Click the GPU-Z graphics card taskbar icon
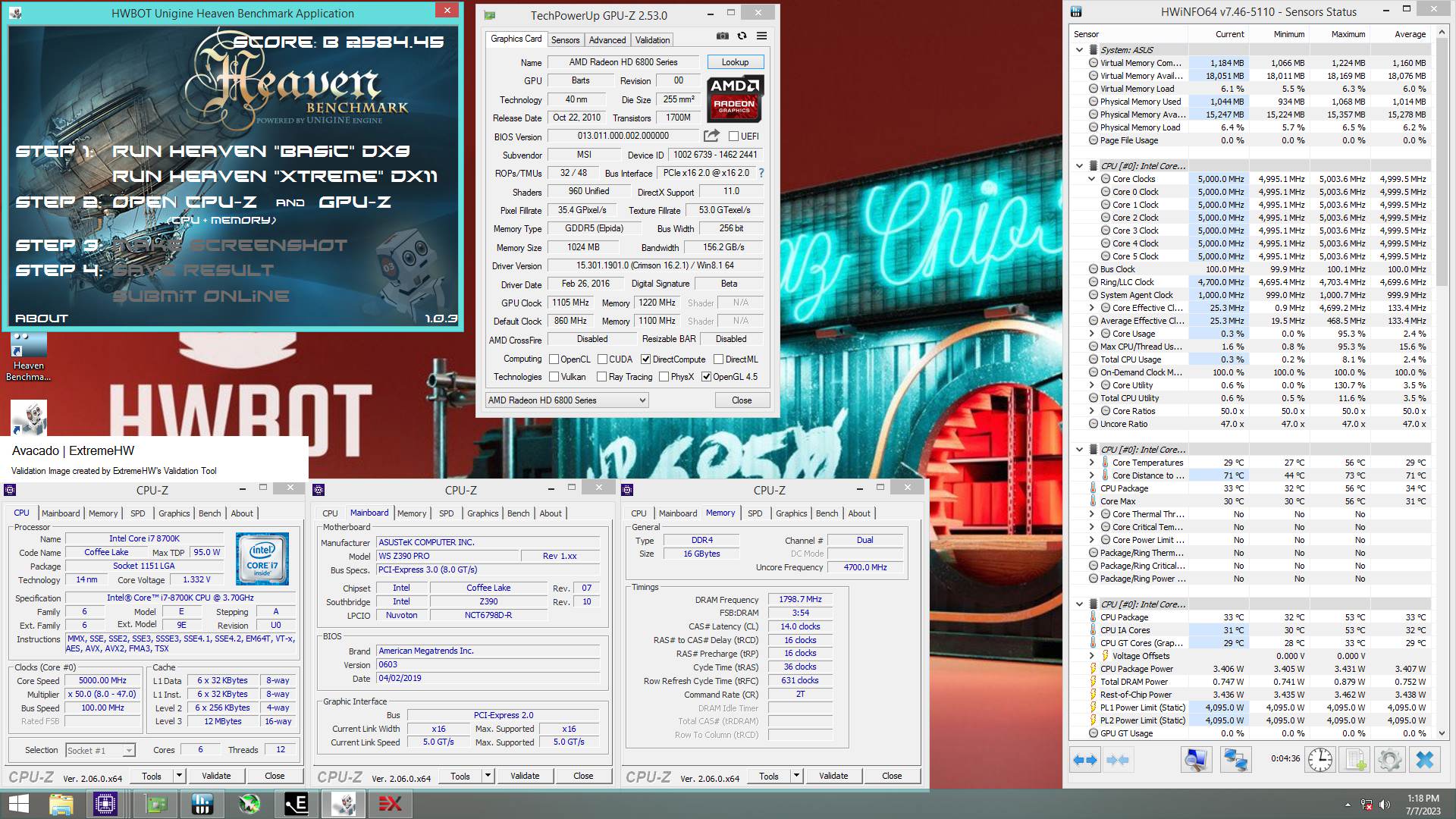Screen dimensions: 1456x819 click(x=155, y=804)
